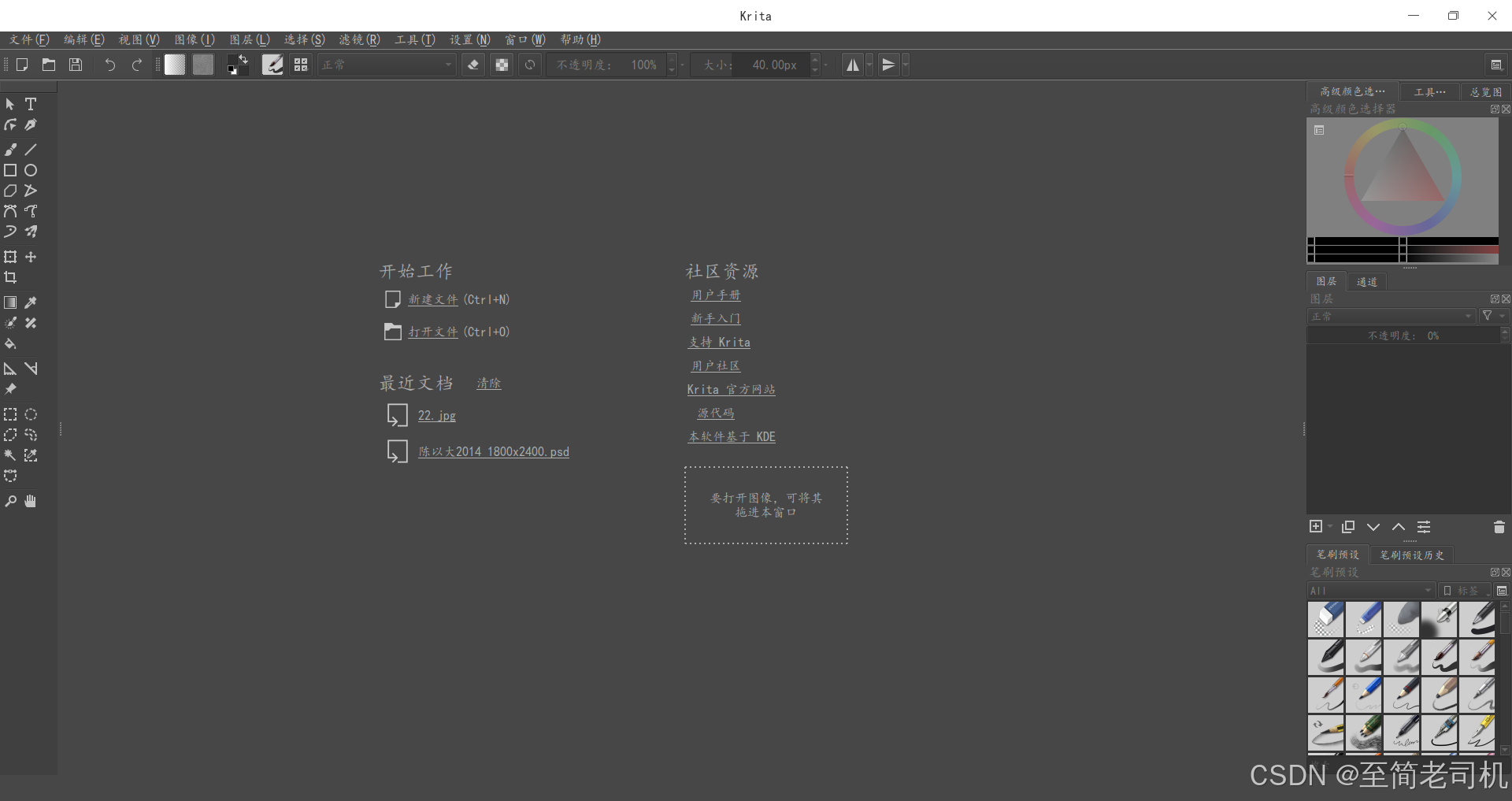Image resolution: width=1512 pixels, height=801 pixels.
Task: Select the Polyline tool
Action: (31, 191)
